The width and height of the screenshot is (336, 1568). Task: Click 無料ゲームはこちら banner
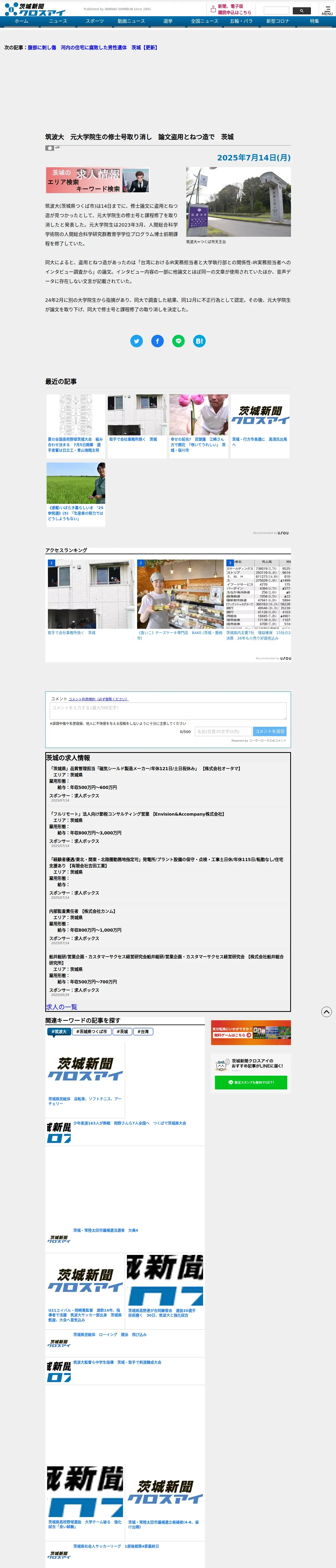251,1032
